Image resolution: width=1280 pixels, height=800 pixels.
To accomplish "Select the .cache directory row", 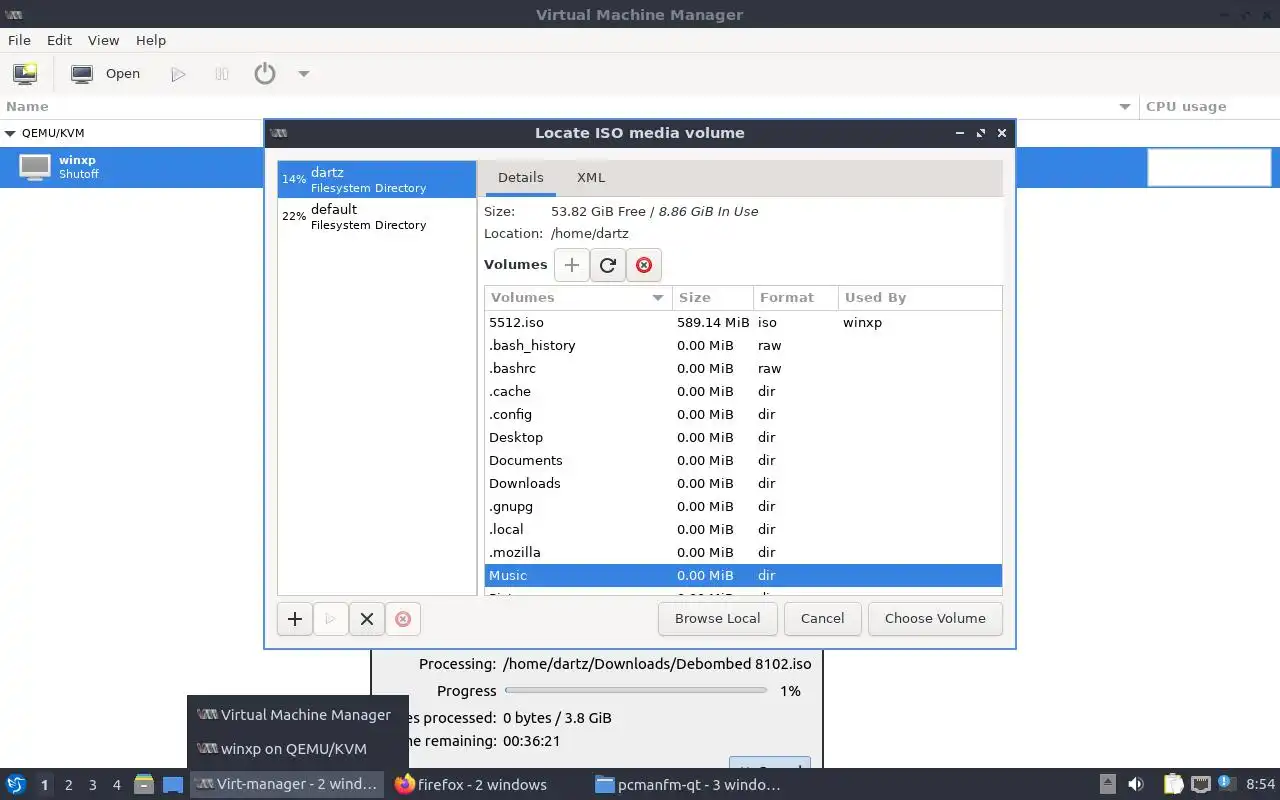I will (743, 391).
